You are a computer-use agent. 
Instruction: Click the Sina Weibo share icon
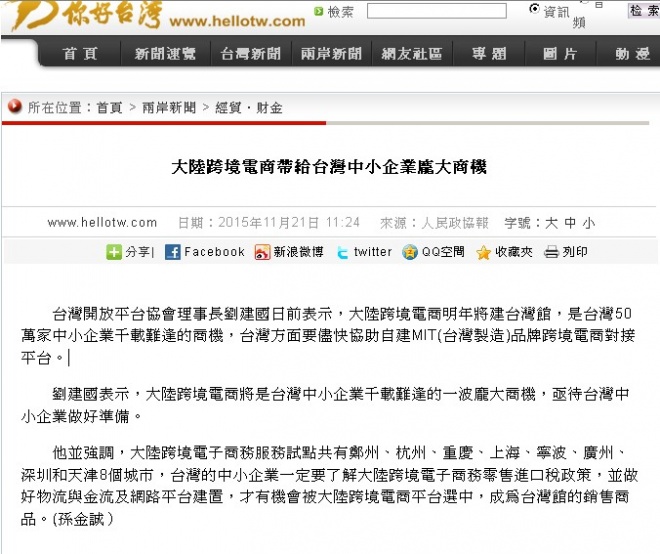(x=262, y=252)
